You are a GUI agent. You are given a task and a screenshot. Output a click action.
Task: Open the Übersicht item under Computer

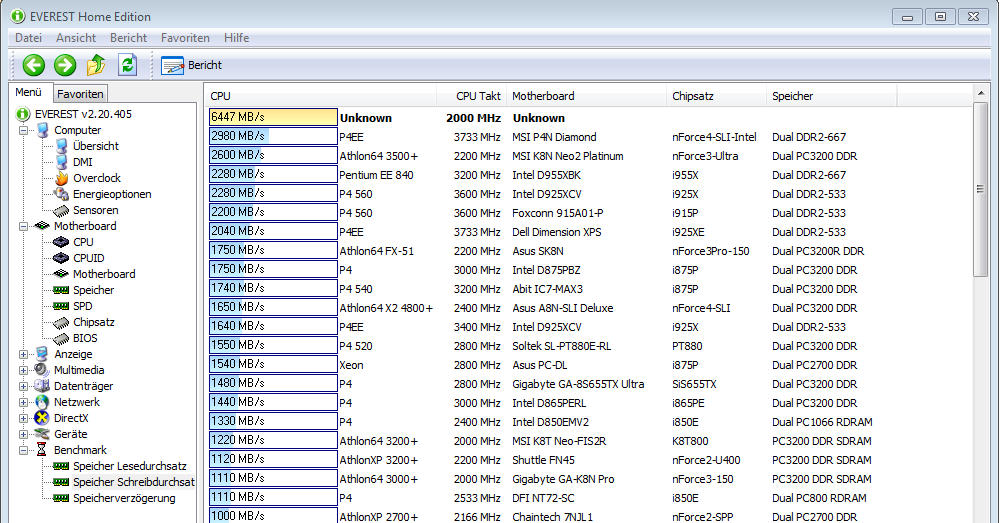[96, 146]
